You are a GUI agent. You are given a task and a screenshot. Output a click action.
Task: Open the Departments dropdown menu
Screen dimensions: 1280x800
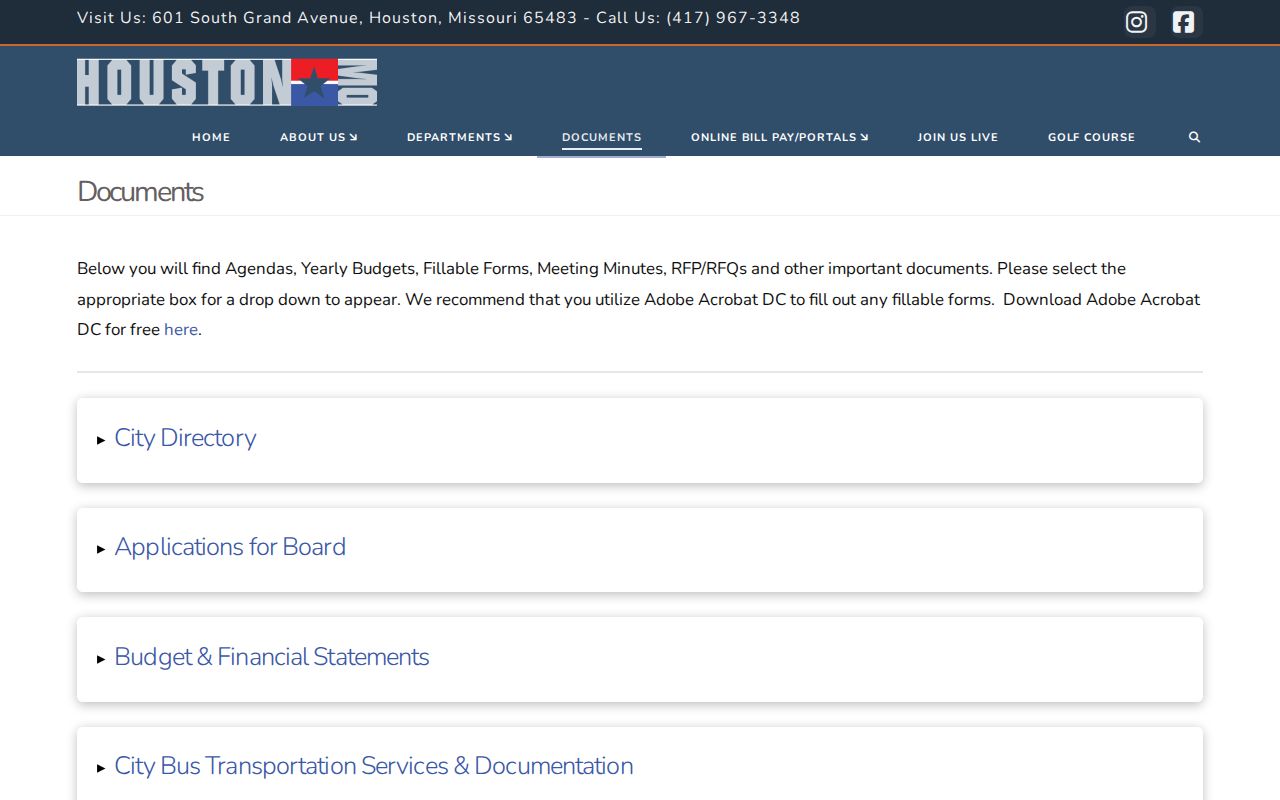point(459,137)
